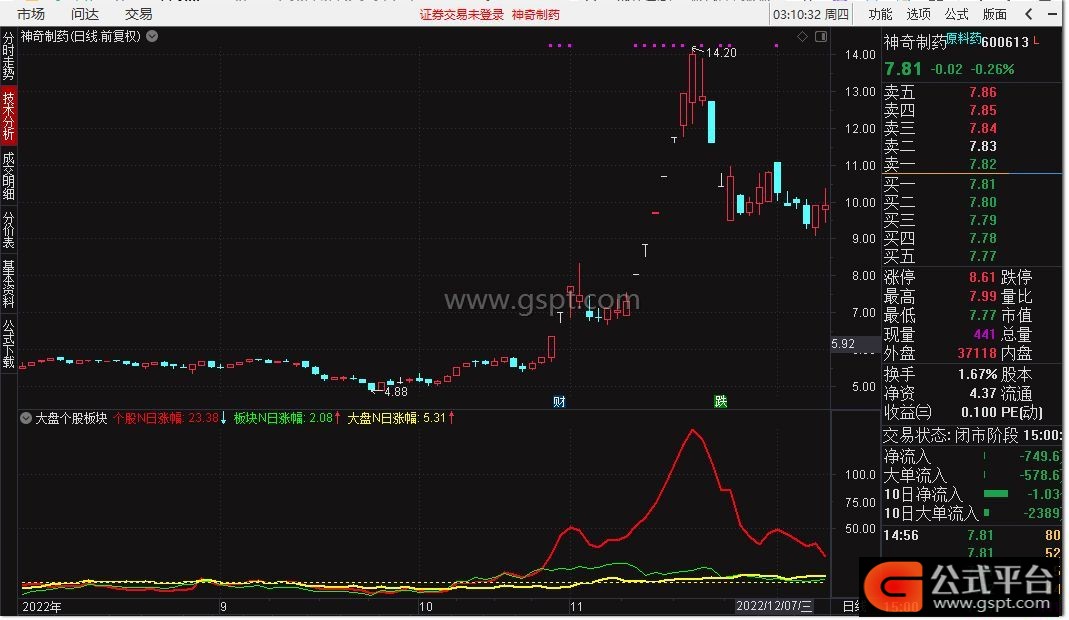The image size is (1069, 620).
Task: Open the 问达 menu
Action: tap(85, 14)
